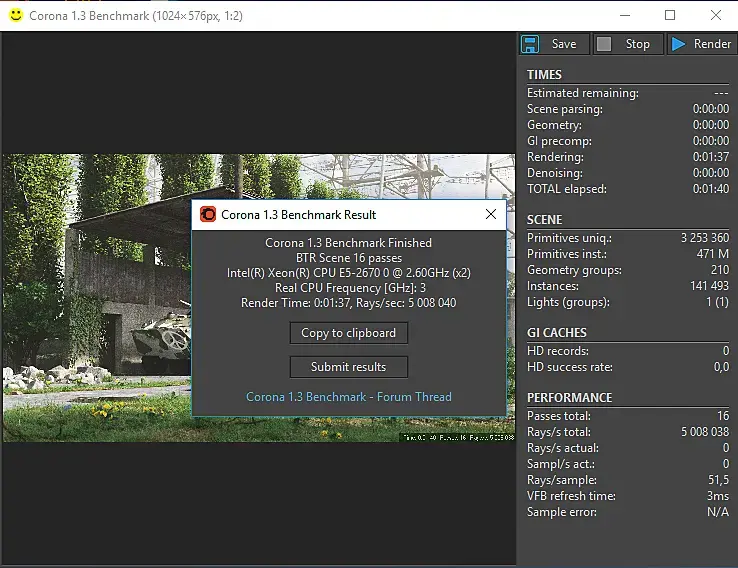Image resolution: width=738 pixels, height=568 pixels.
Task: Click the 'GI precomp:' row label
Action: 559,141
